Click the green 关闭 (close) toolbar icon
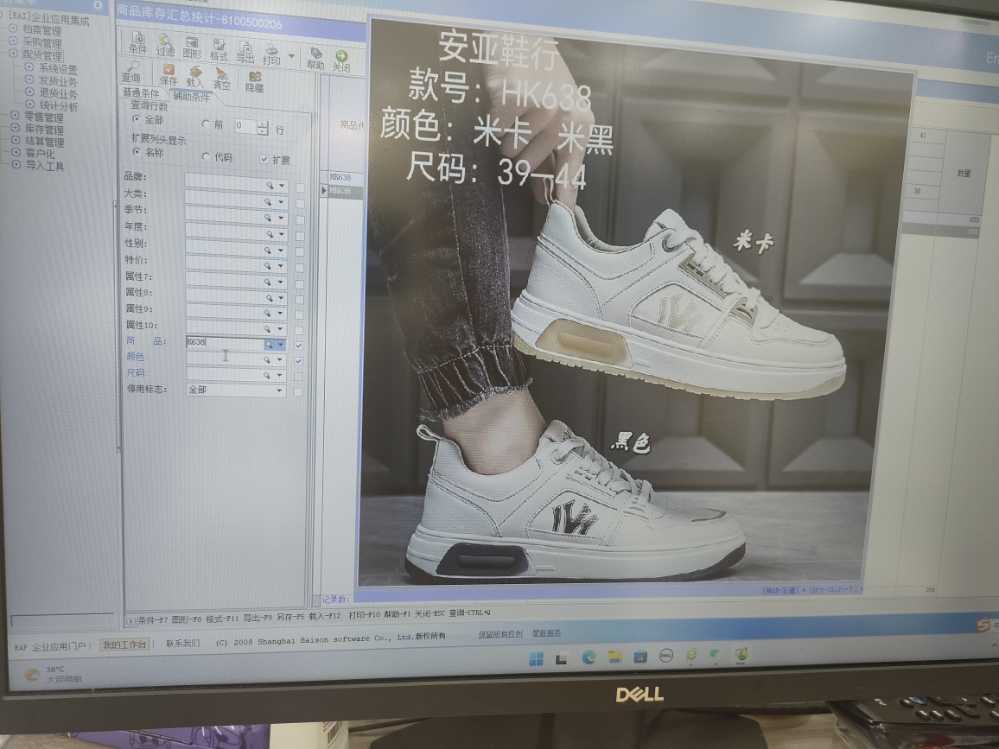The width and height of the screenshot is (999, 749). point(341,60)
